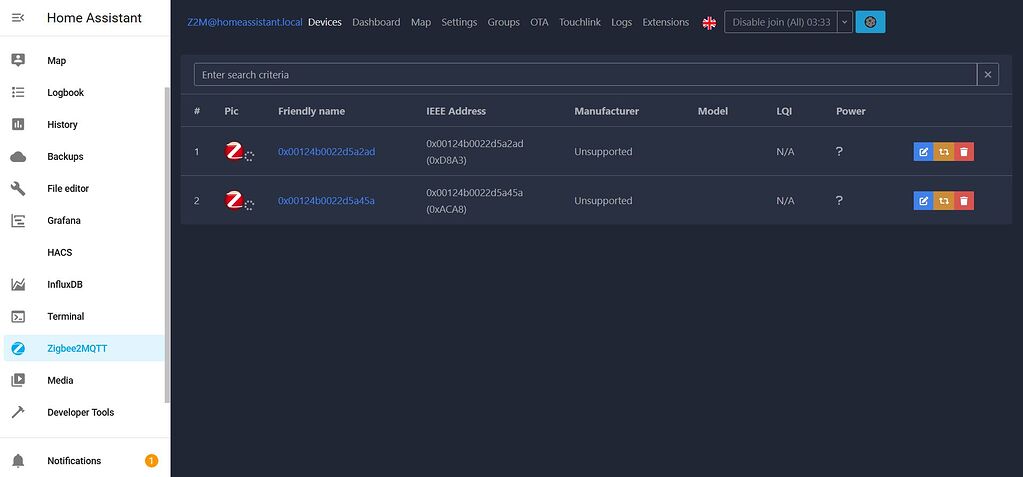Open Grafana icon in sidebar
Viewport: 1023px width, 477px height.
(x=18, y=221)
